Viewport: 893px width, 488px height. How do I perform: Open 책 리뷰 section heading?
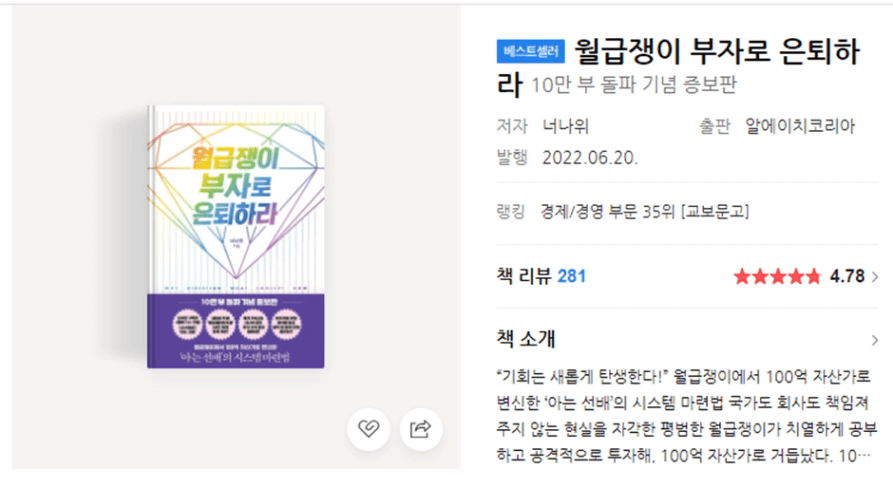tap(524, 277)
